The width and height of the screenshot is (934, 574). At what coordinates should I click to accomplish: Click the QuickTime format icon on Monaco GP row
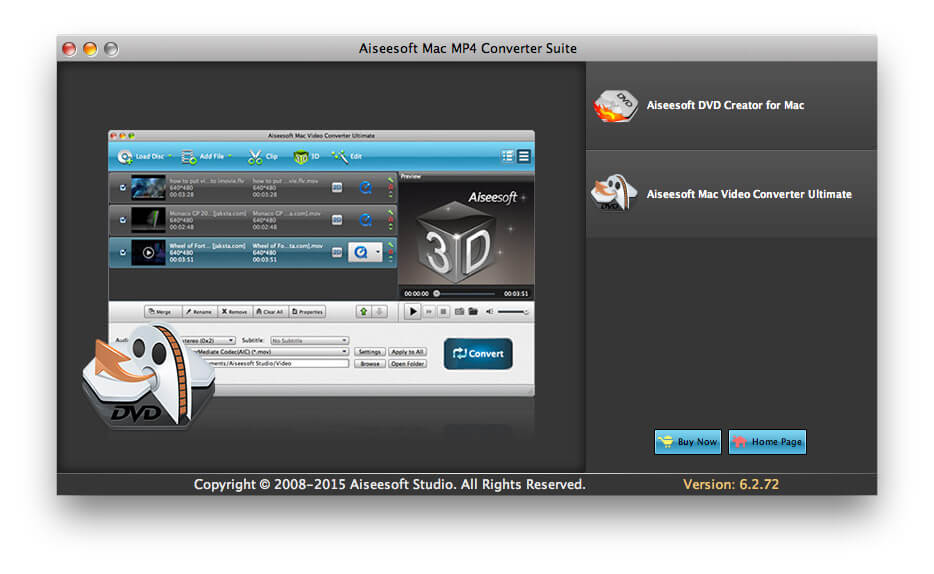pyautogui.click(x=366, y=220)
